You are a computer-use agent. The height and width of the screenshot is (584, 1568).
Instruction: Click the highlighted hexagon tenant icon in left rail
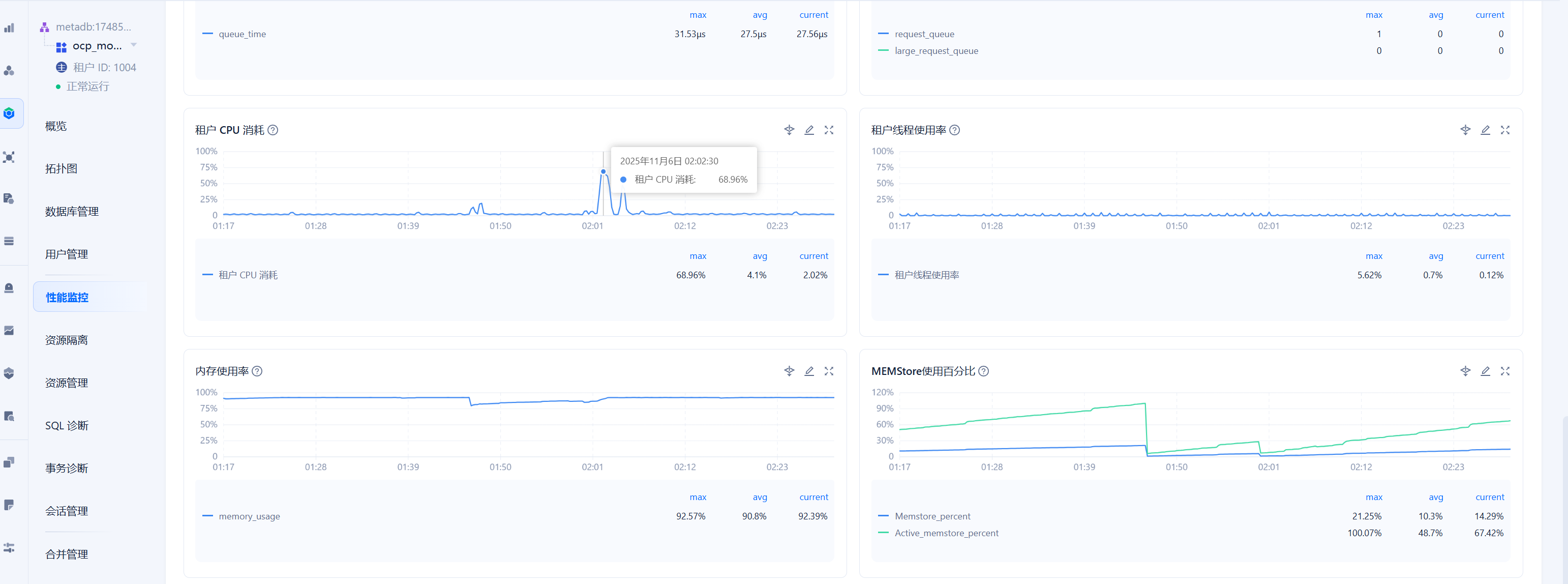[x=9, y=113]
